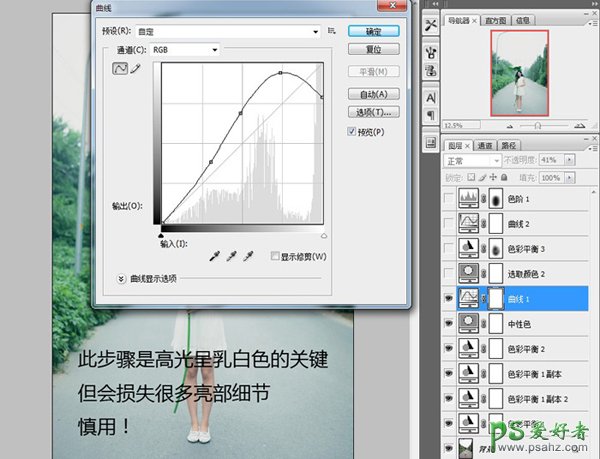Click the 中性色 layer adjustment icon
The image size is (600, 459).
(x=469, y=322)
